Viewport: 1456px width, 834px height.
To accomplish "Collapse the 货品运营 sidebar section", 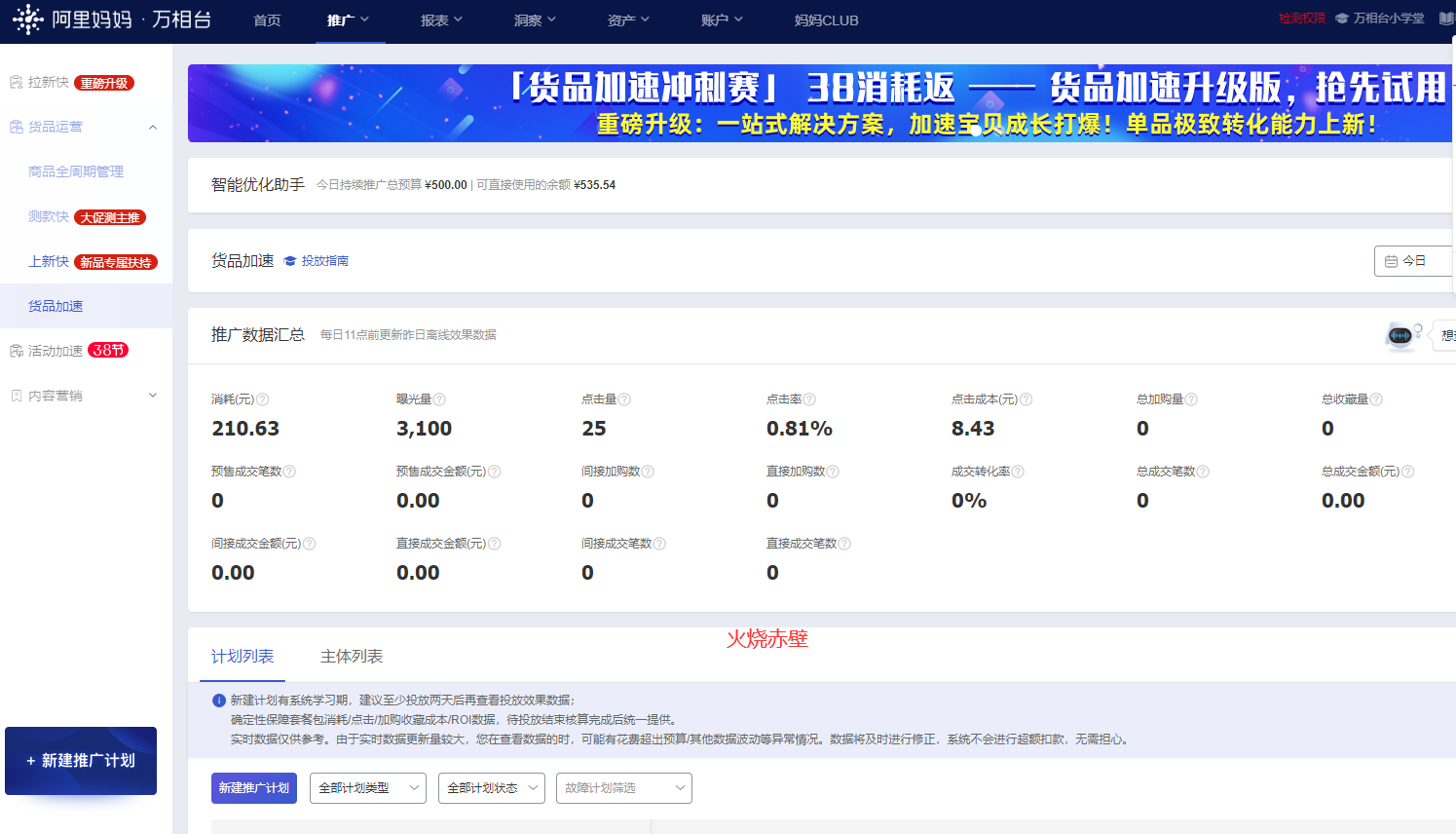I will point(153,128).
